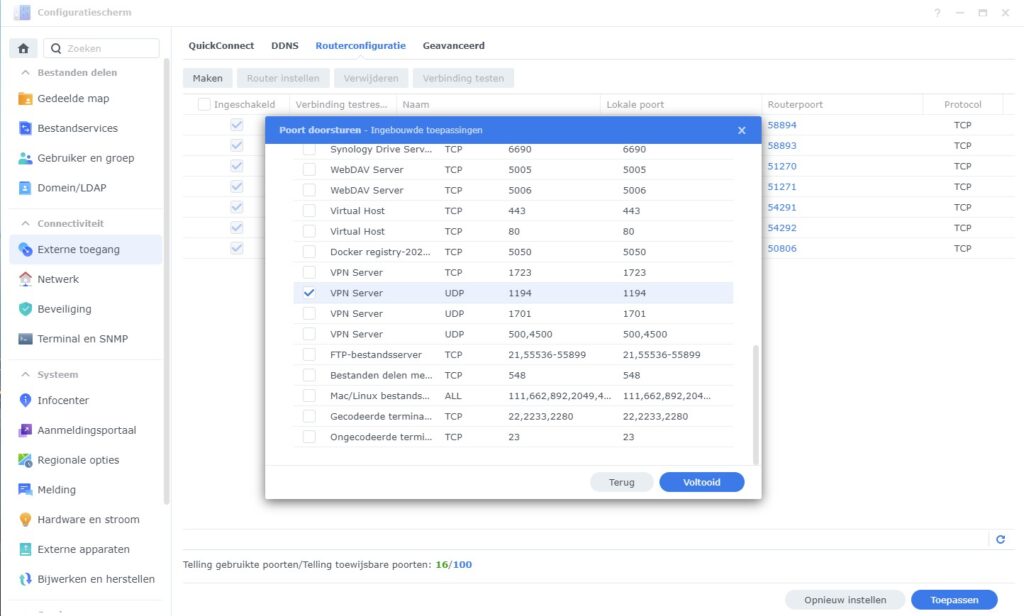Click the Protocol column header
1024x616 pixels.
[x=963, y=105]
